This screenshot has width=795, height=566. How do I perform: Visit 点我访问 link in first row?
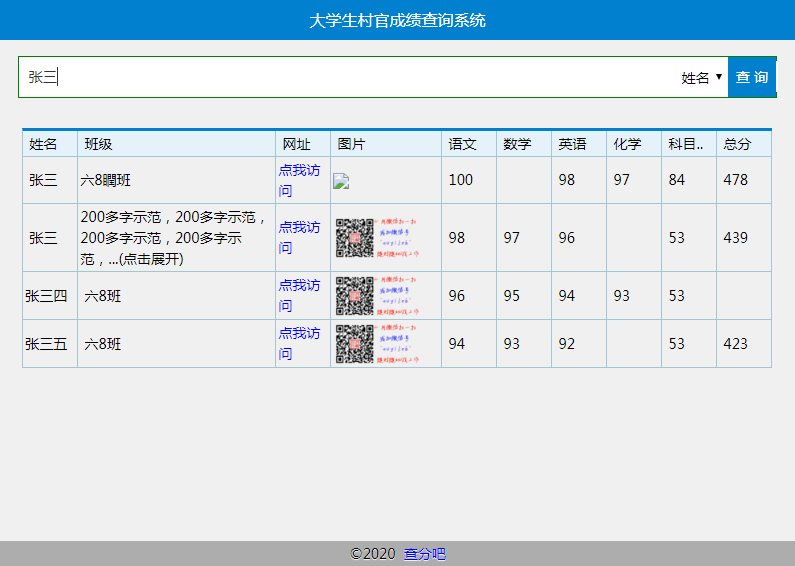pos(299,180)
